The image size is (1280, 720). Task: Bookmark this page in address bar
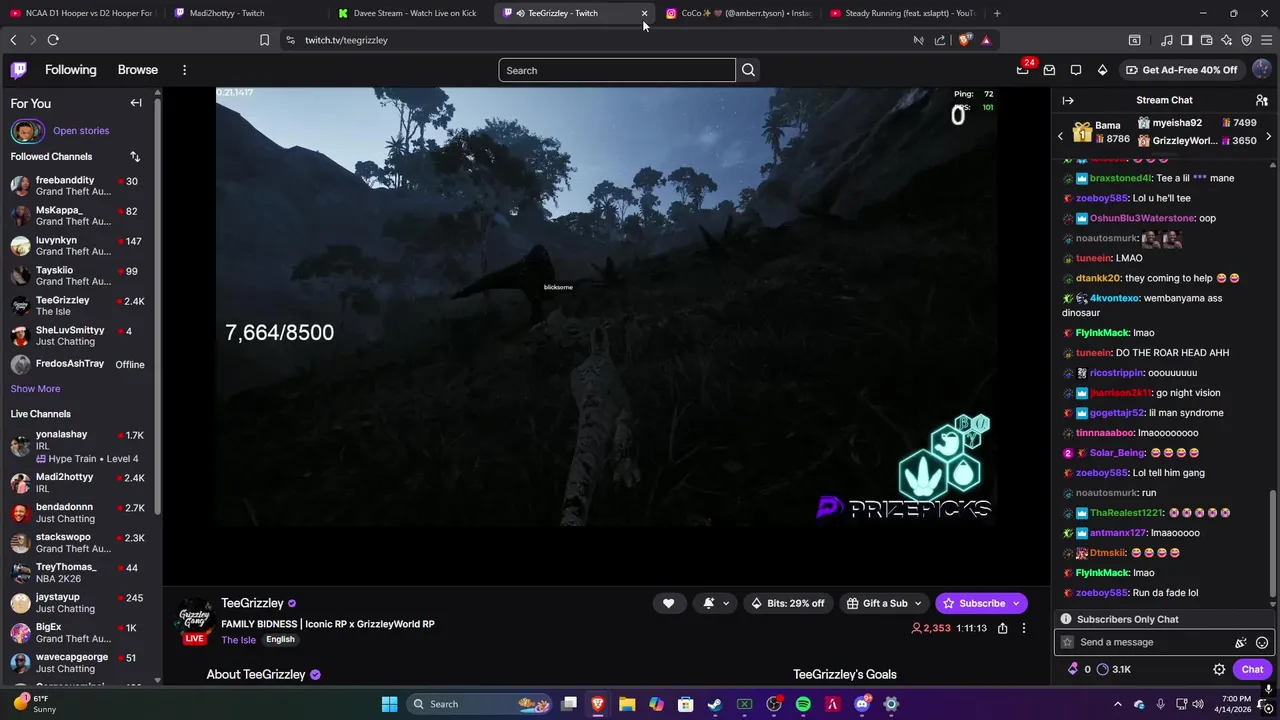click(264, 40)
